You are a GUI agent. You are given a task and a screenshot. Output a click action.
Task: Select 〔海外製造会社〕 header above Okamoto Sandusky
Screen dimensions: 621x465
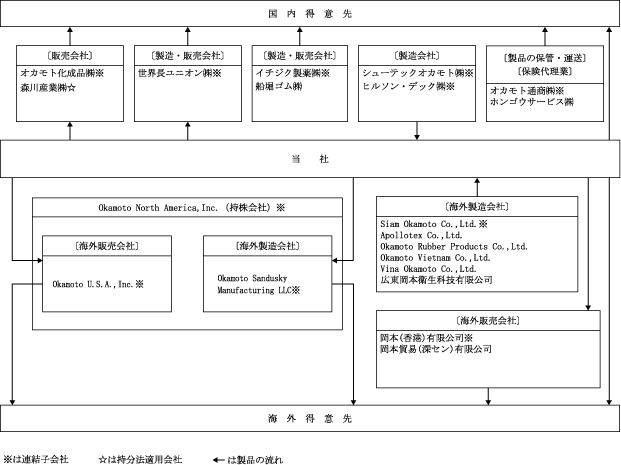point(268,246)
